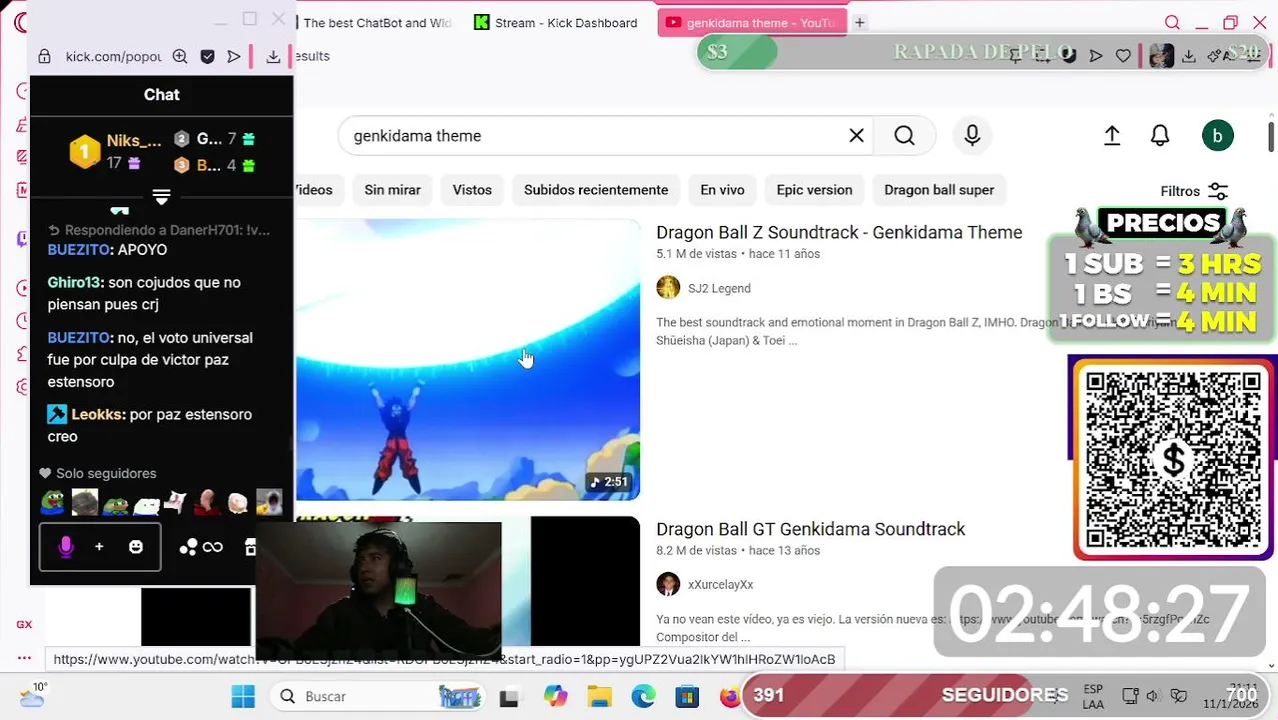Viewport: 1278px width, 720px height.
Task: Click xXurcelayXx channel avatar
Action: click(668, 584)
